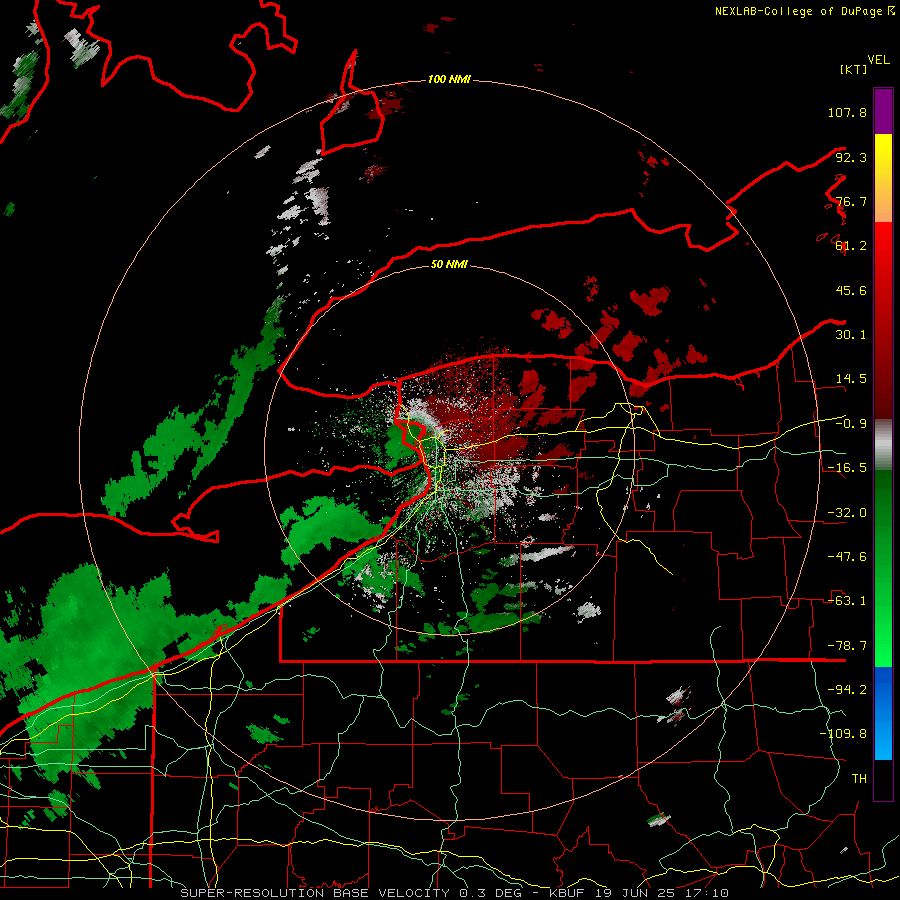The height and width of the screenshot is (900, 900).
Task: Click the -0.9 velocity scale value
Action: [851, 424]
